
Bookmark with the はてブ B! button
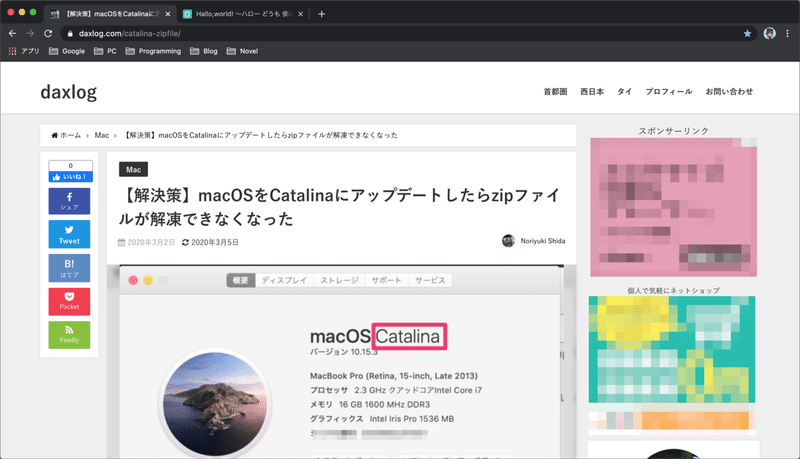tap(69, 268)
